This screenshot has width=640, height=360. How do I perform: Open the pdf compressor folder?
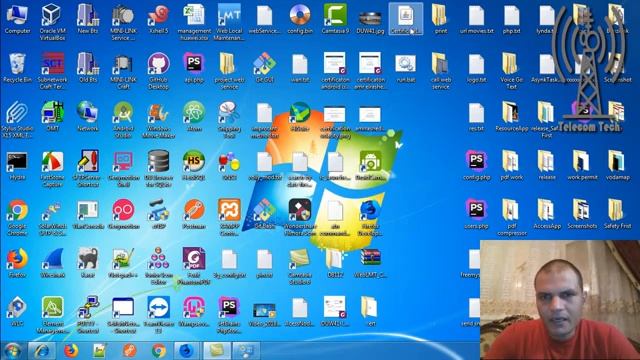(511, 218)
